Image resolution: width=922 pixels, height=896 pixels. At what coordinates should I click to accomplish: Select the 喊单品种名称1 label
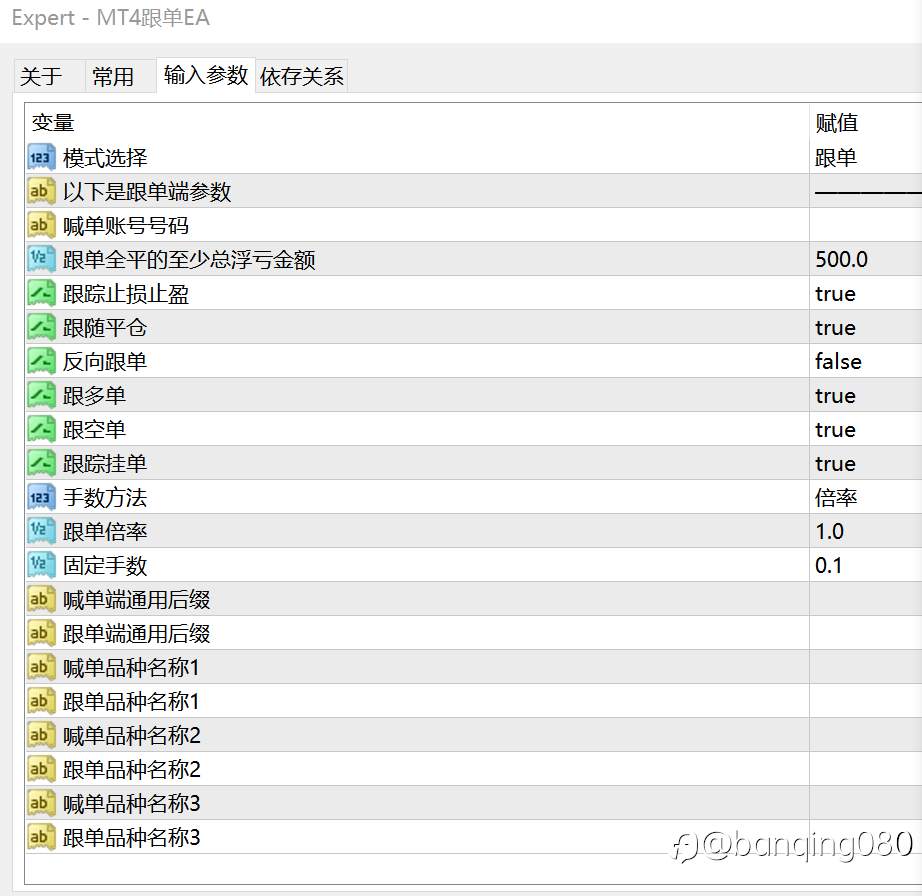131,667
